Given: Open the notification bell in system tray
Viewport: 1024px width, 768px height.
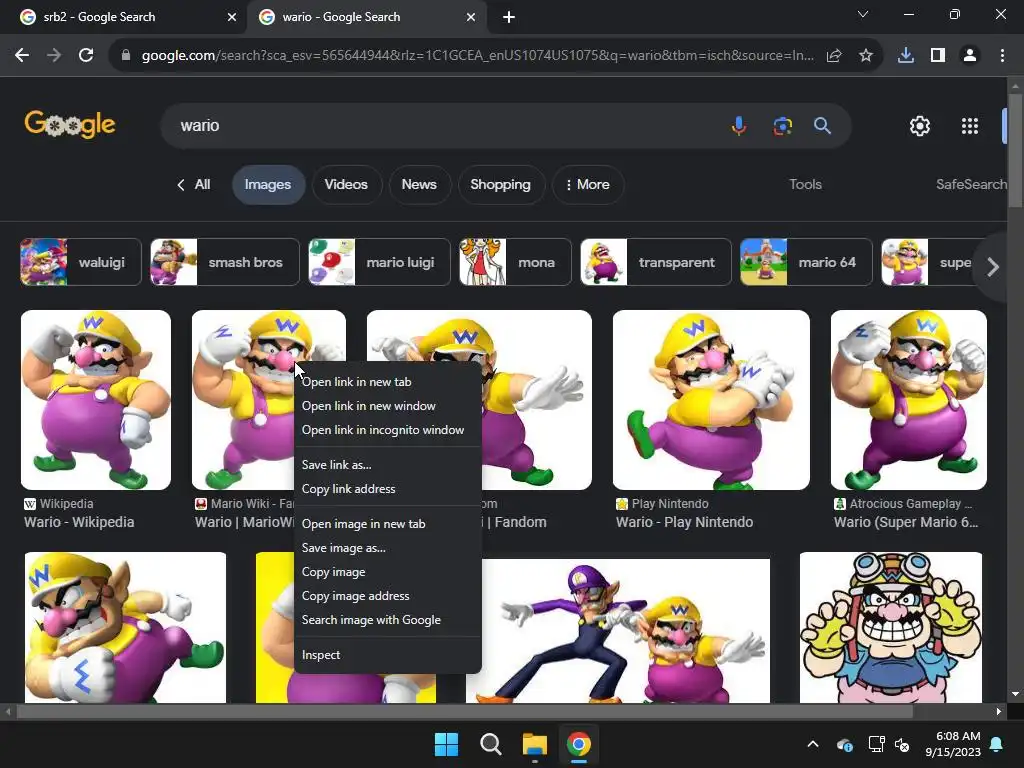Looking at the screenshot, I should click(997, 744).
